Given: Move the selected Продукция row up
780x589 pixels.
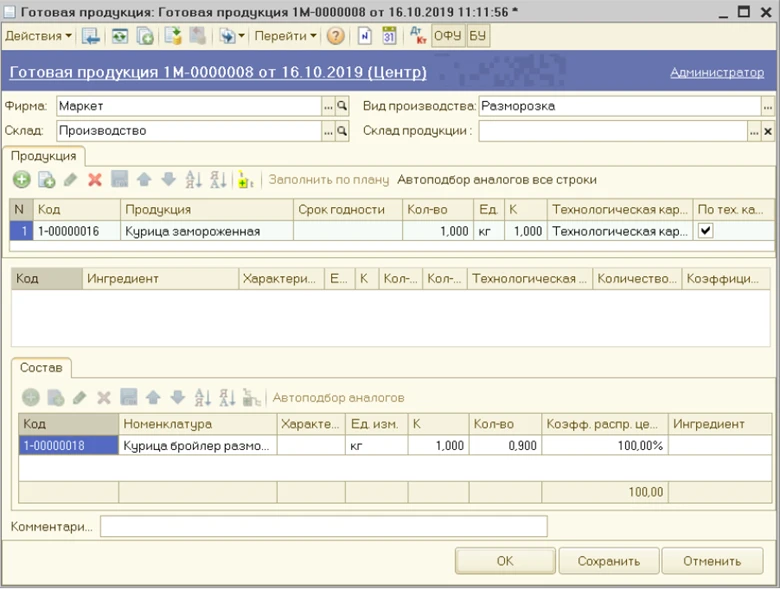Looking at the screenshot, I should tap(144, 180).
